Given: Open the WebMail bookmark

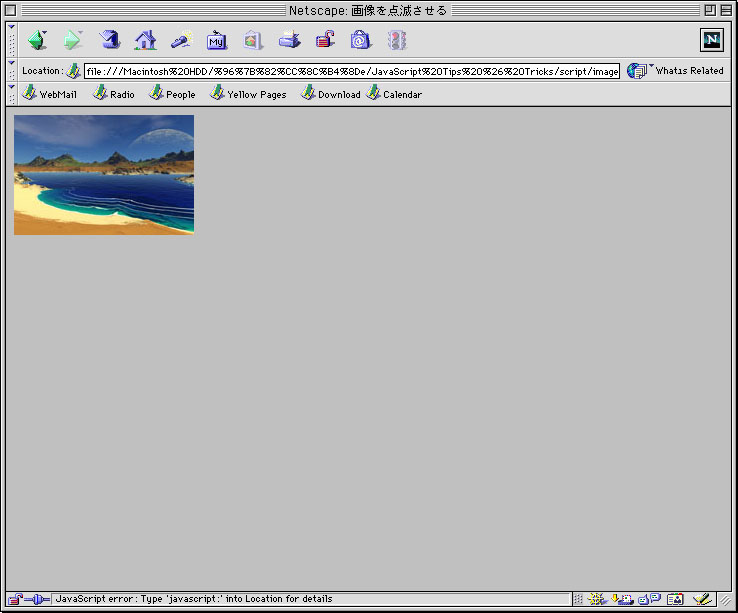Looking at the screenshot, I should (x=49, y=94).
